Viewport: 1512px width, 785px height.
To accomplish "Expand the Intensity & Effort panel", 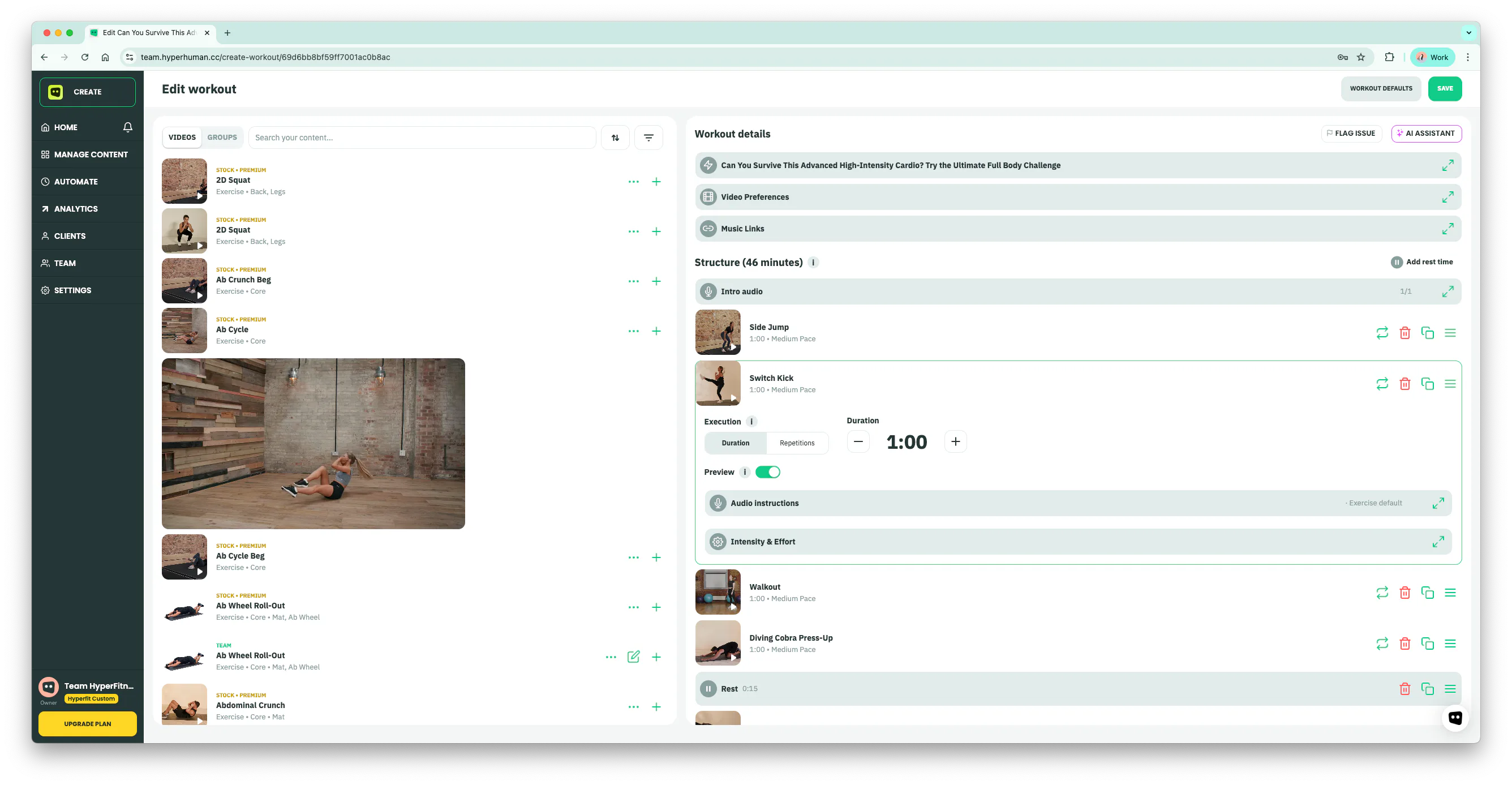I will 1438,541.
